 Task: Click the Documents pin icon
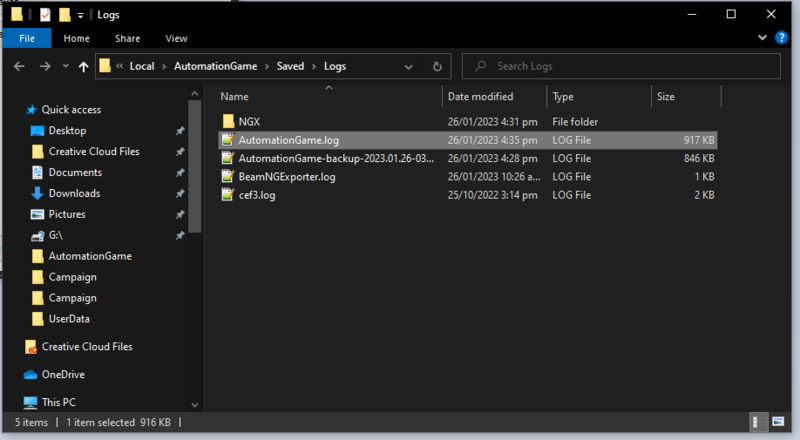pos(180,173)
